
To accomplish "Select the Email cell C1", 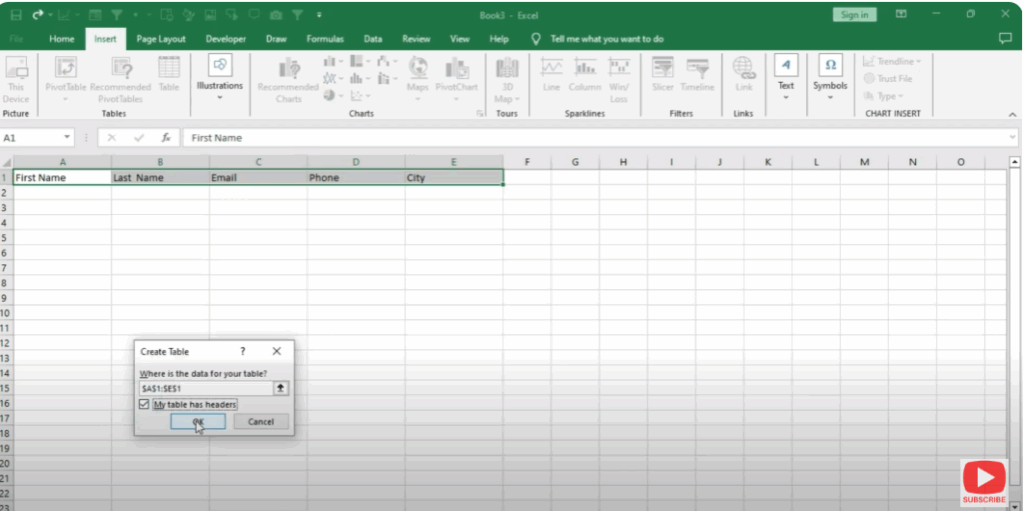I will point(258,177).
